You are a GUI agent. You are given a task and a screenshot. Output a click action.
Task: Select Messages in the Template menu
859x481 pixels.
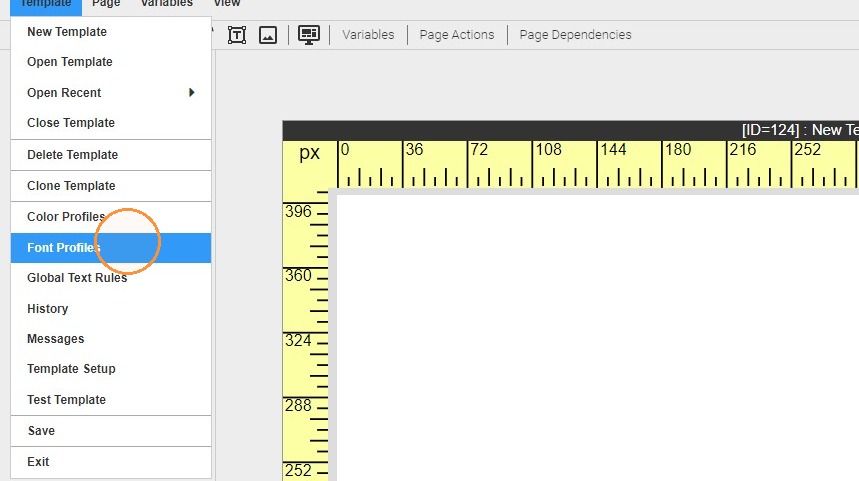point(111,339)
